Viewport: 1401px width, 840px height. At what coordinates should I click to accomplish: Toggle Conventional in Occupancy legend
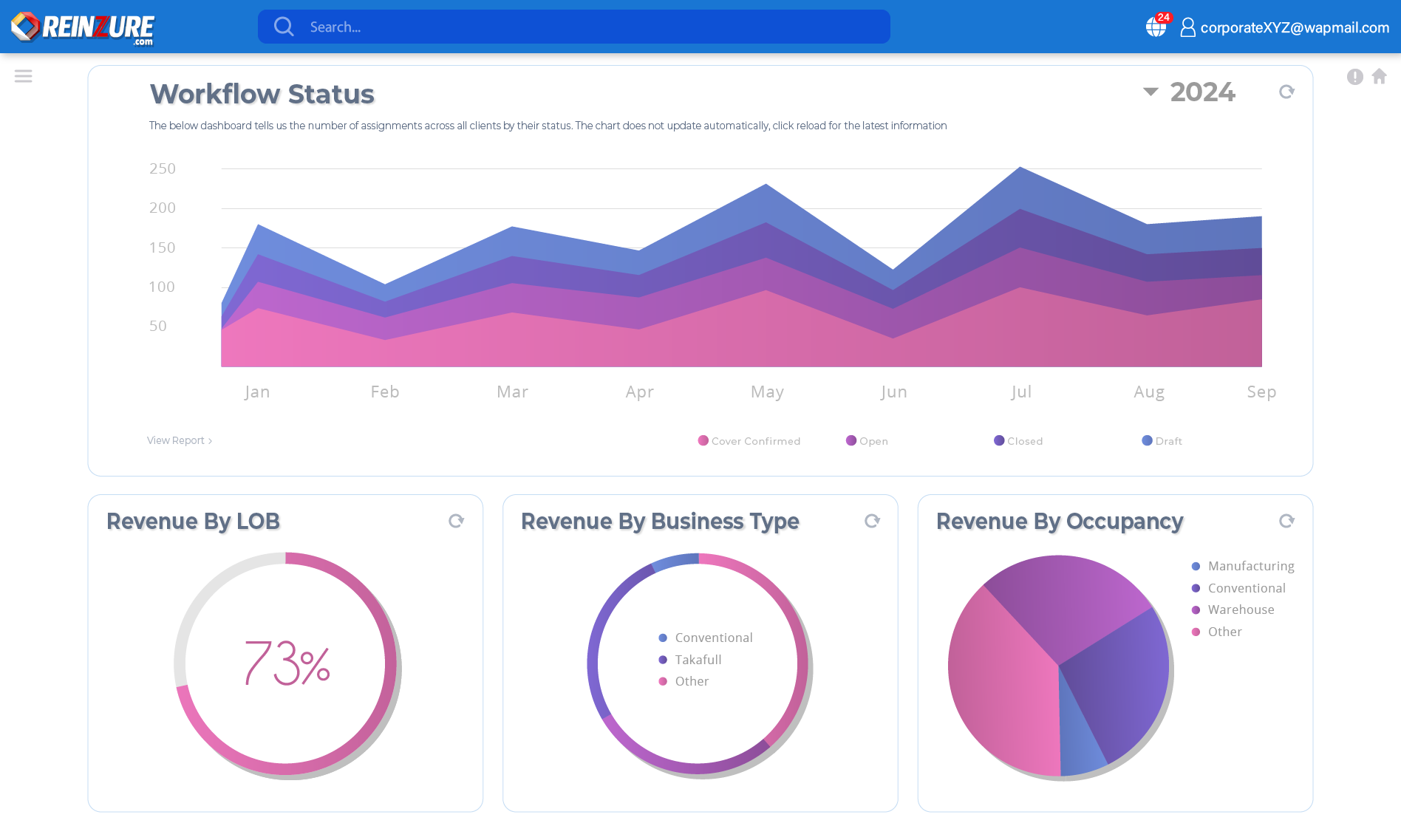pyautogui.click(x=1238, y=588)
